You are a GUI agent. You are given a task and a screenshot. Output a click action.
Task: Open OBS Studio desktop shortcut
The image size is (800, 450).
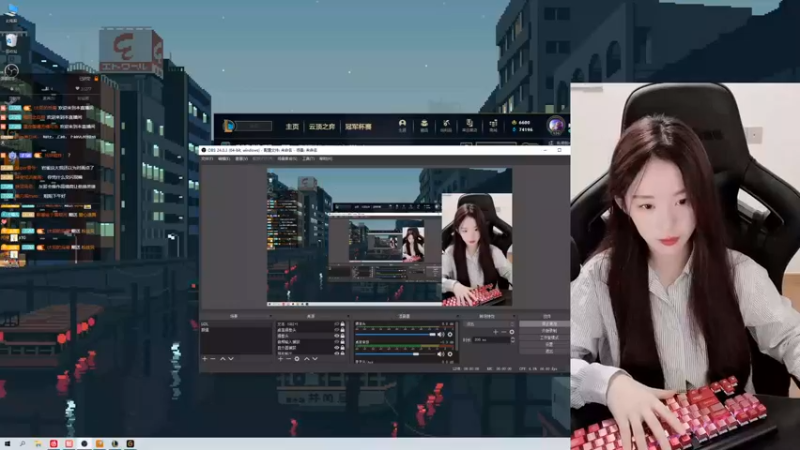coord(11,70)
